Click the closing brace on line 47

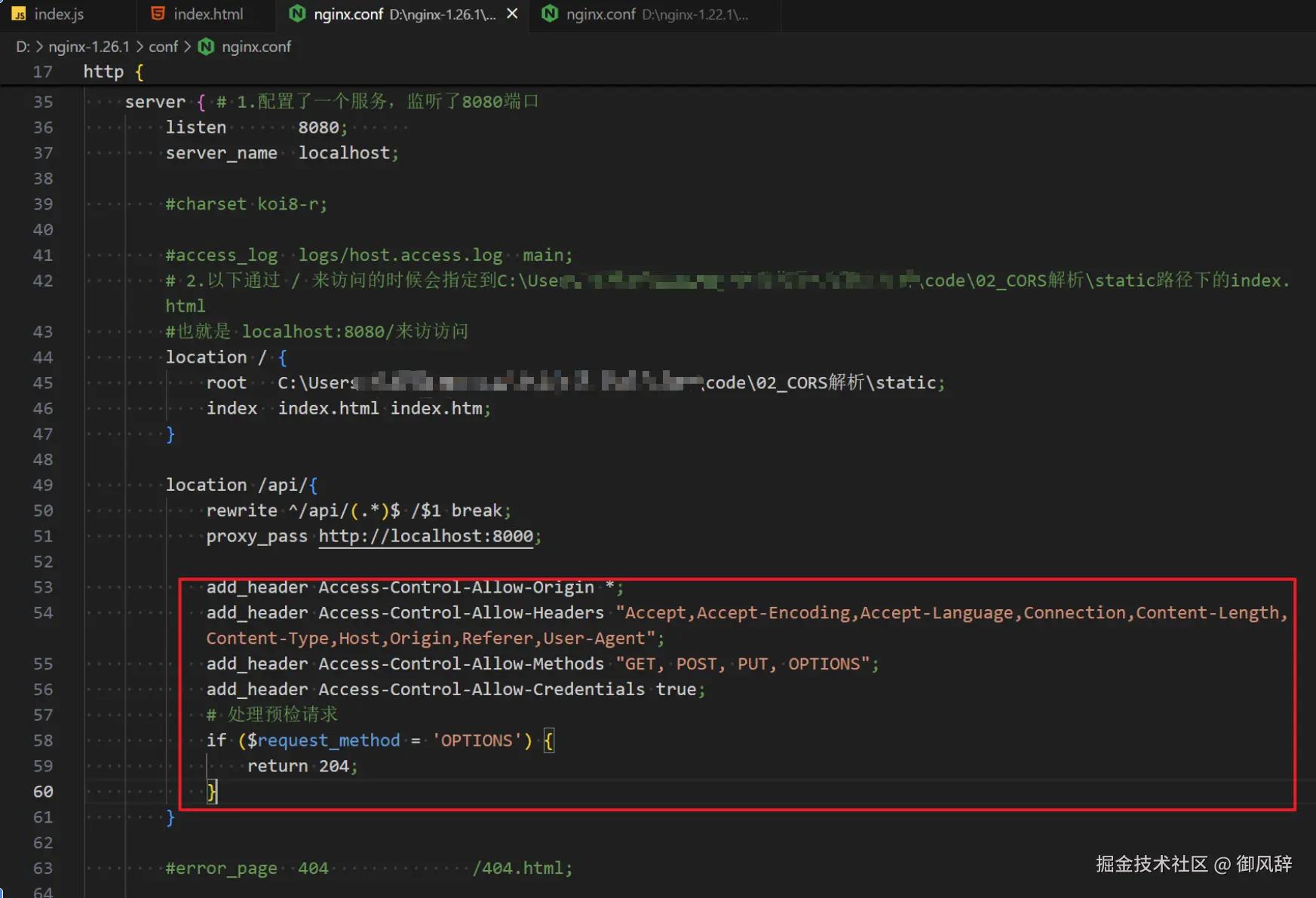click(170, 434)
